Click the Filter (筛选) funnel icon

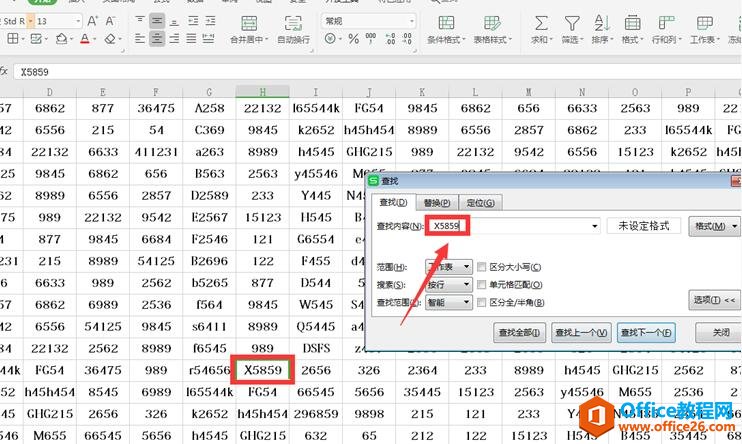pos(572,22)
